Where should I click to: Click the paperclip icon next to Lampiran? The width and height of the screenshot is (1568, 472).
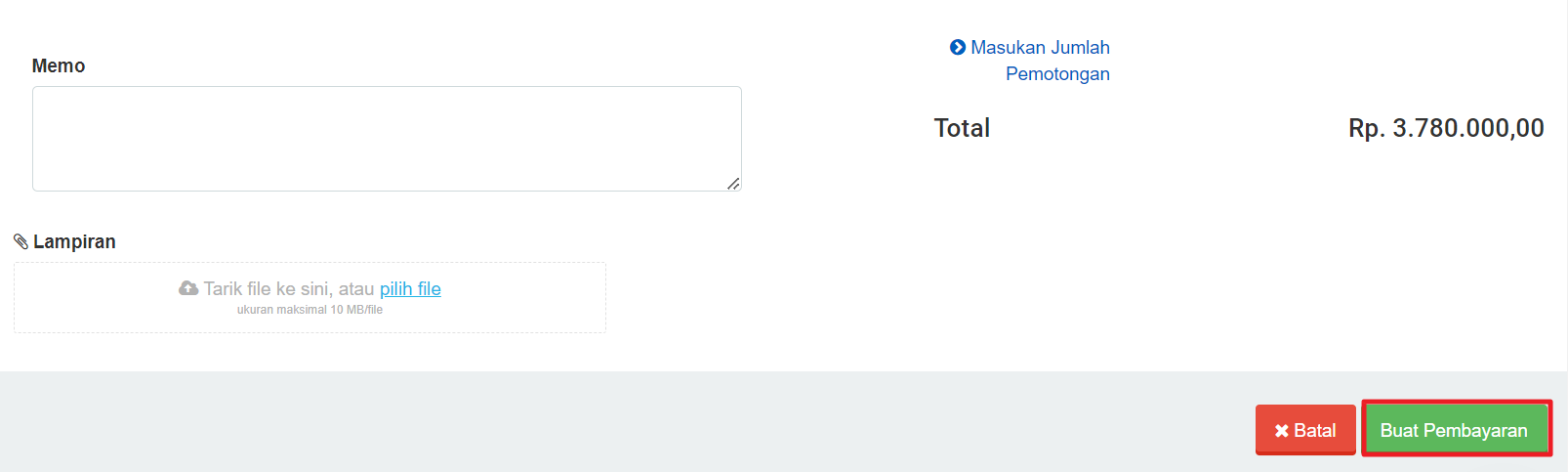(x=21, y=241)
